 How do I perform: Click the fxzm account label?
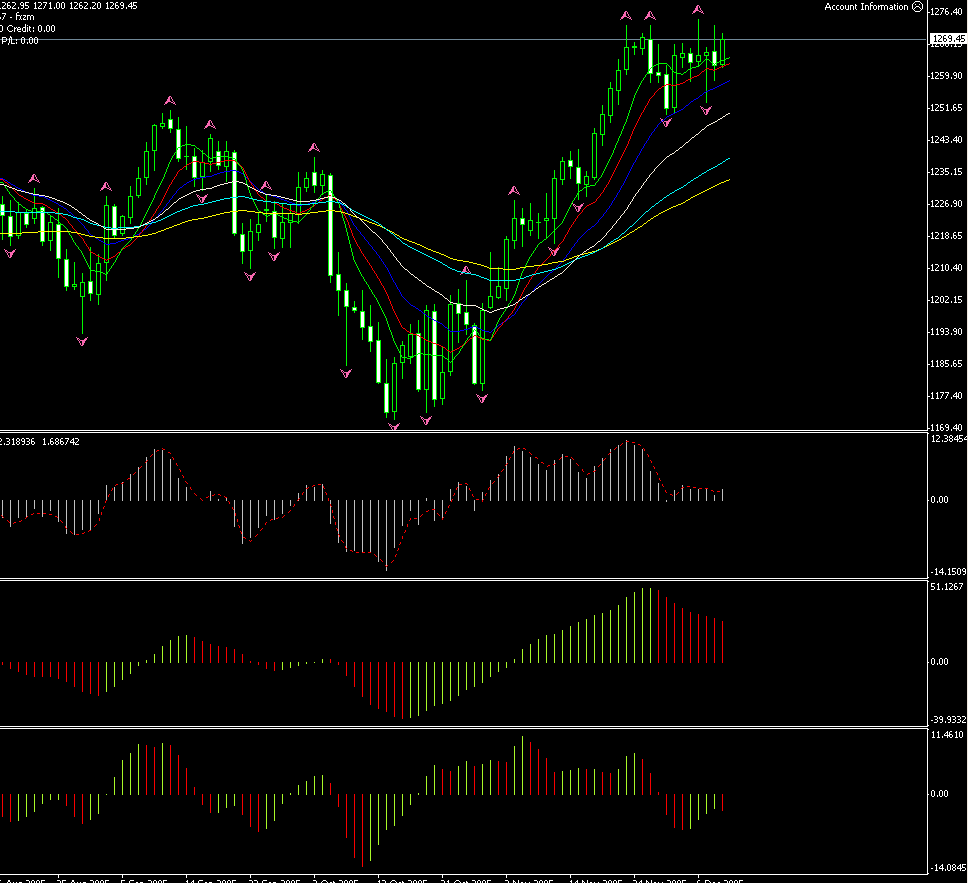(x=25, y=17)
